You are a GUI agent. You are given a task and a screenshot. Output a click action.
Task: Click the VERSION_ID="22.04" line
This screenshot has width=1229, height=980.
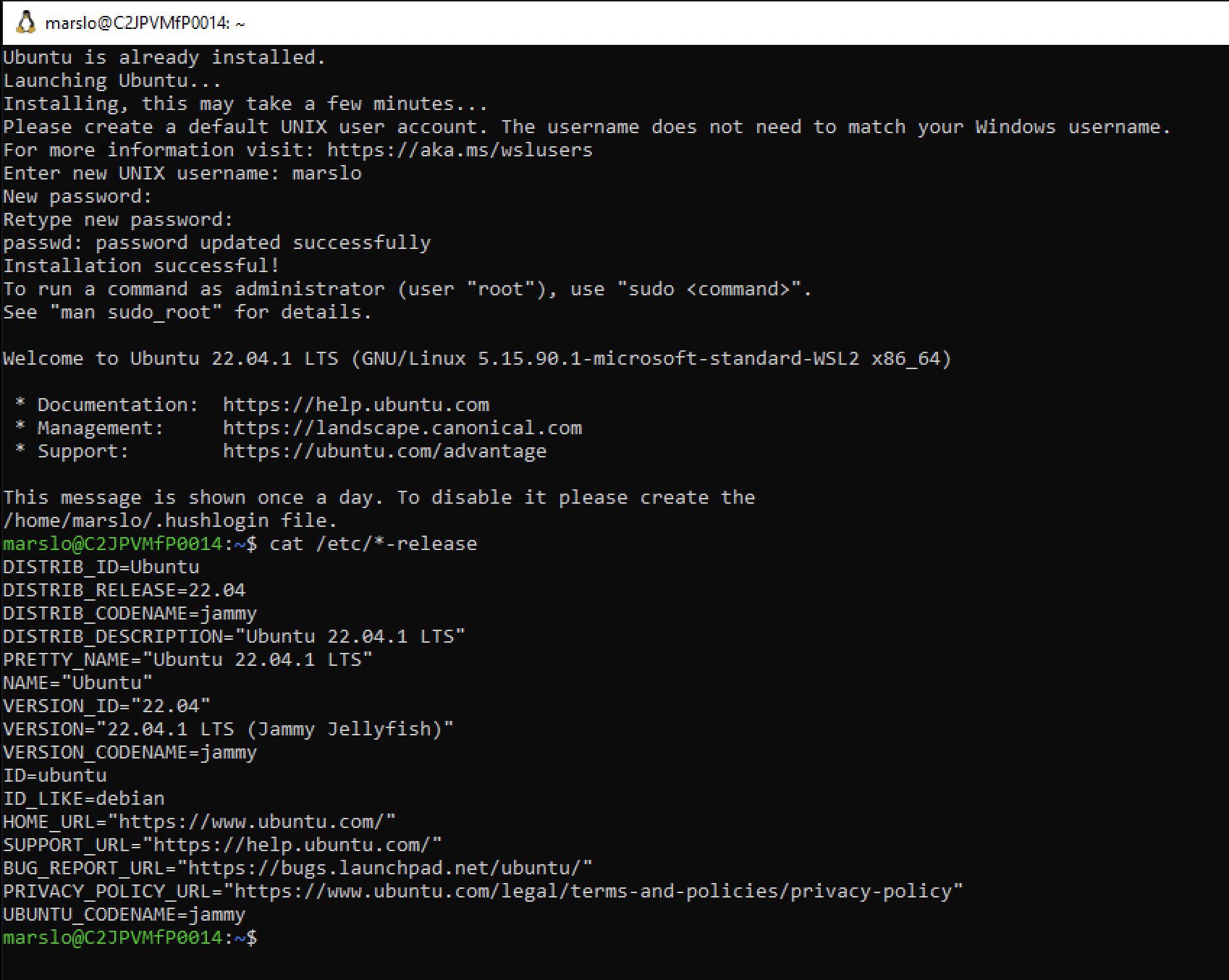[x=107, y=706]
